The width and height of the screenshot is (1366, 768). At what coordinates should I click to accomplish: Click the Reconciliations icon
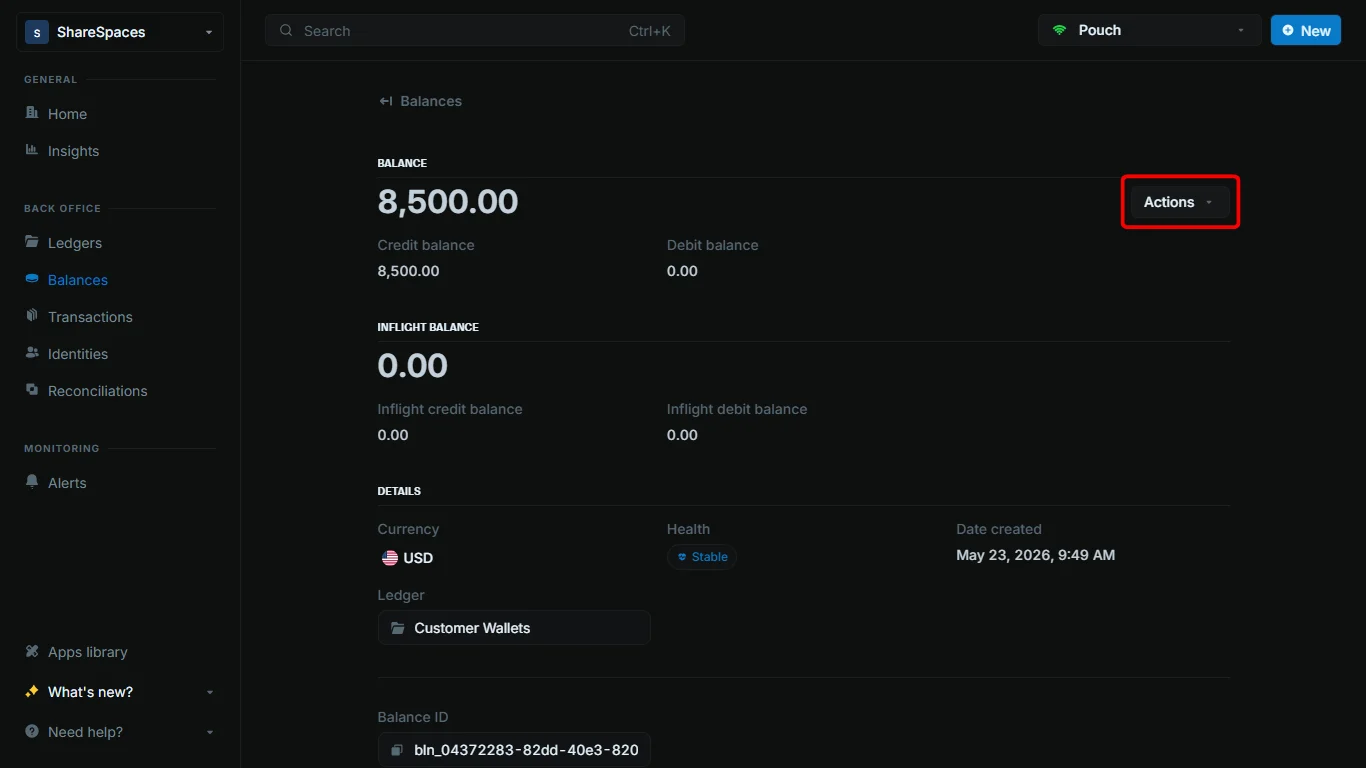coord(32,390)
